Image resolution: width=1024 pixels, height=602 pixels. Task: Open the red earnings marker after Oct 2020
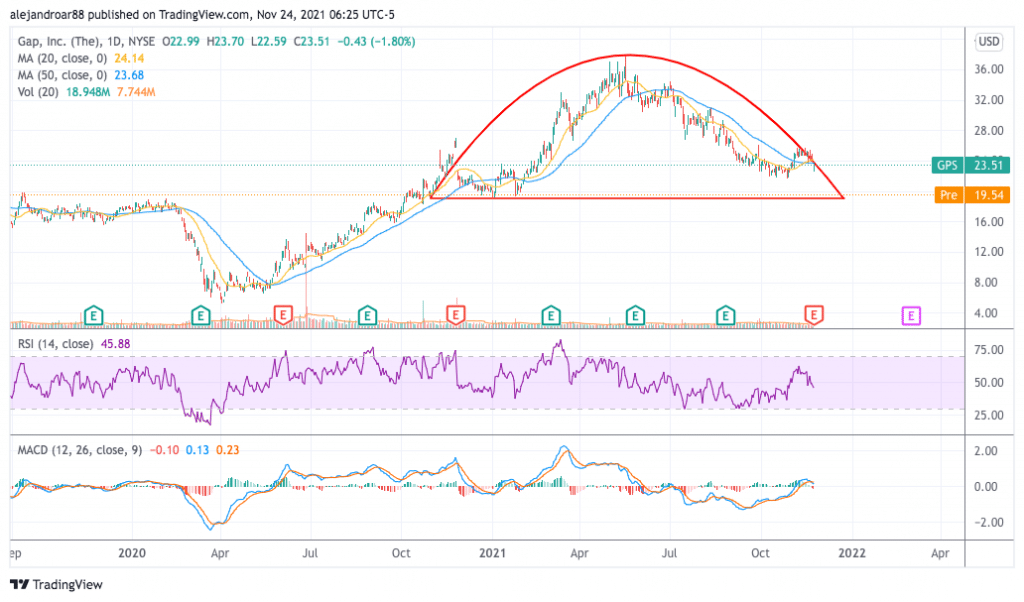(455, 316)
